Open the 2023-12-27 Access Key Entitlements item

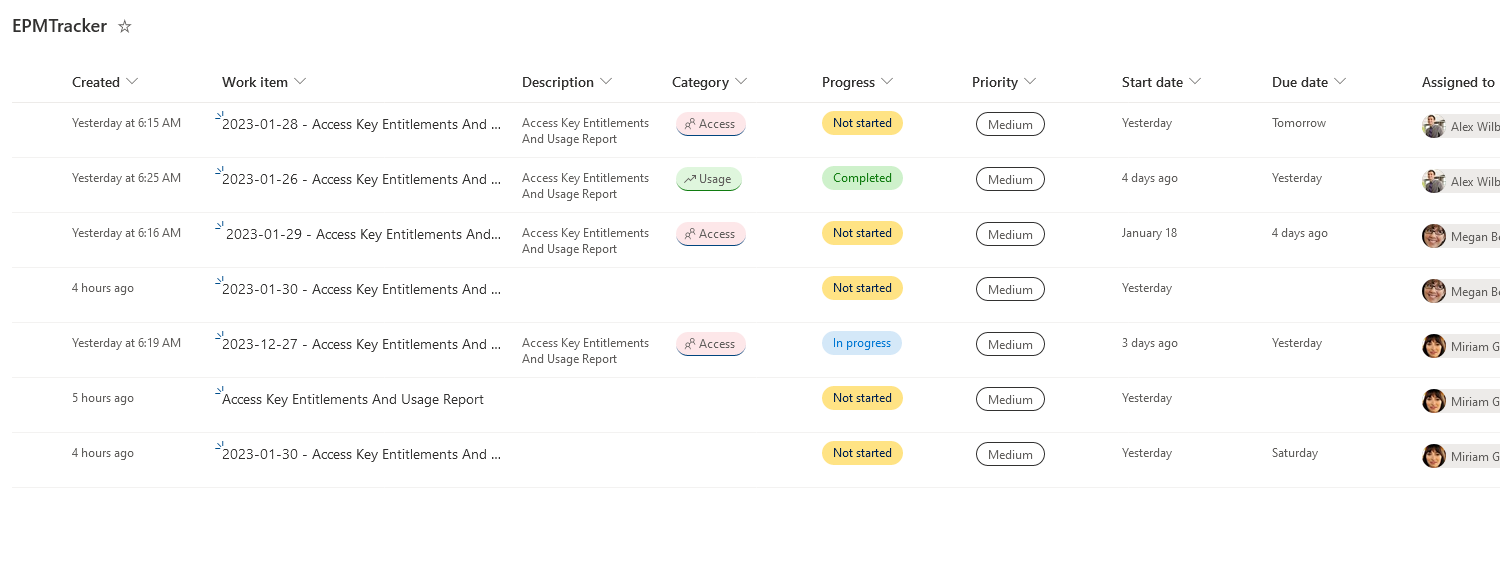pos(361,345)
